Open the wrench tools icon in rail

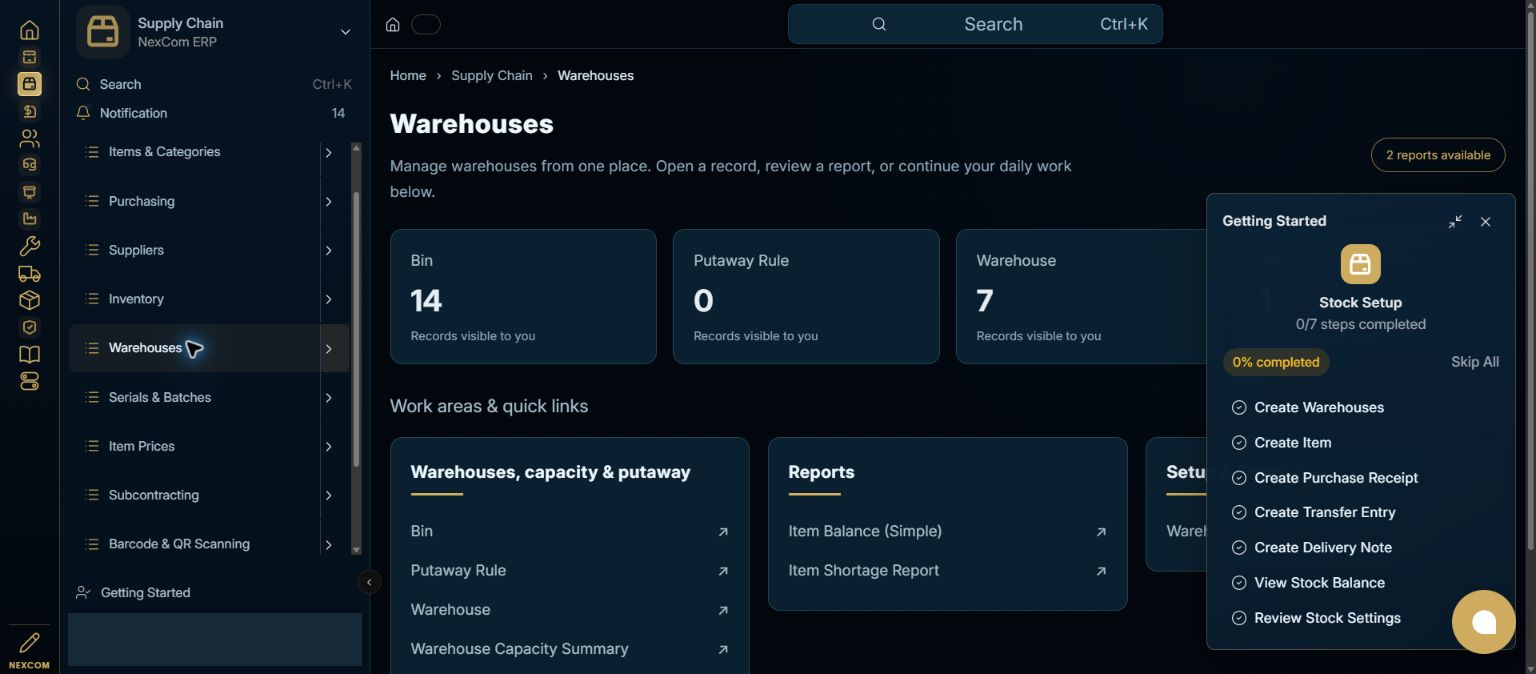click(29, 246)
